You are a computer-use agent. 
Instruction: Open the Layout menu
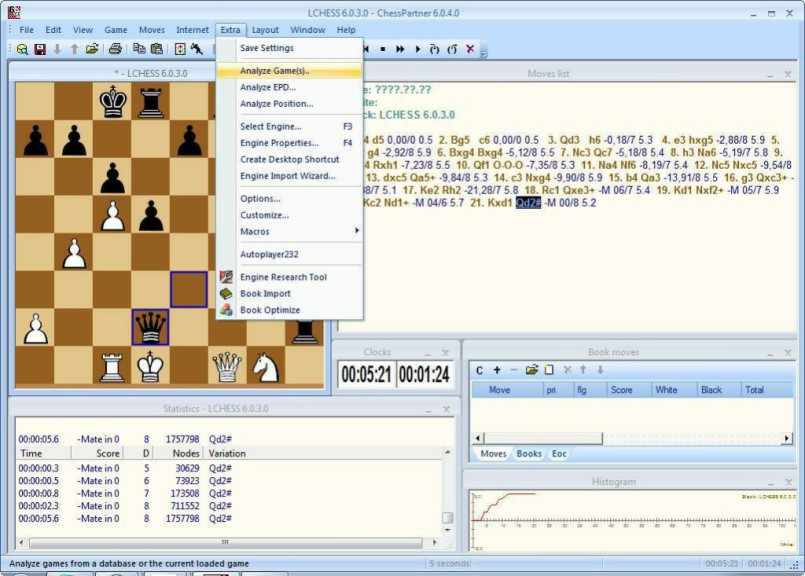pyautogui.click(x=265, y=30)
